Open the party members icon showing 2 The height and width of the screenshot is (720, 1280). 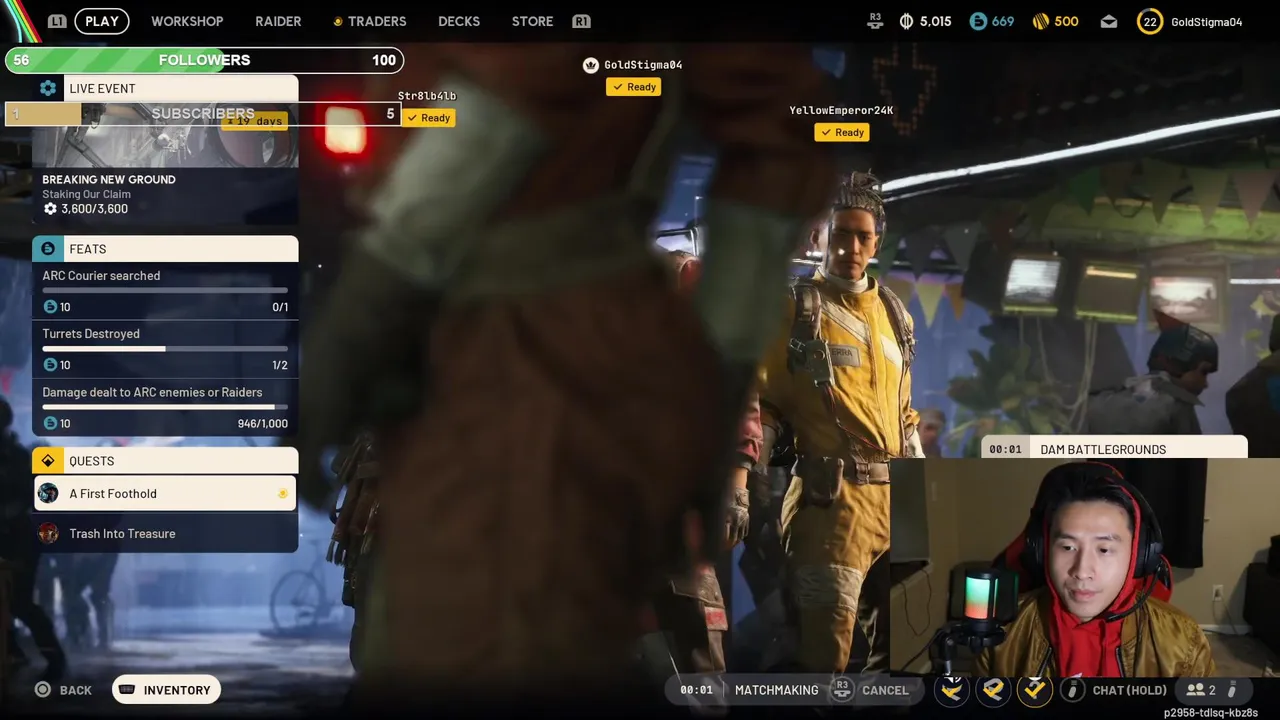click(x=1195, y=689)
